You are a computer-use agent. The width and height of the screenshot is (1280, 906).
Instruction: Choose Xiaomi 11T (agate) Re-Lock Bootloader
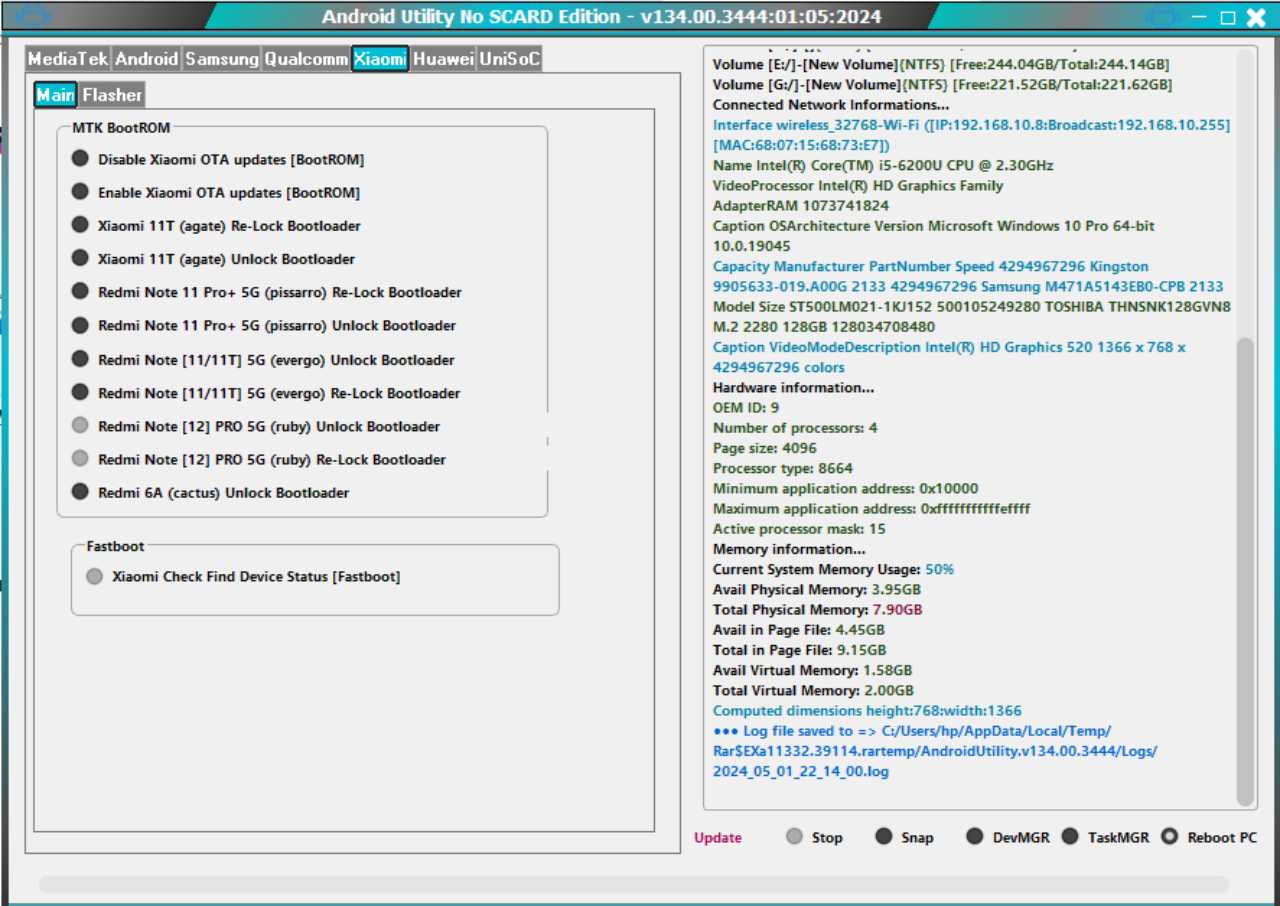(216, 226)
